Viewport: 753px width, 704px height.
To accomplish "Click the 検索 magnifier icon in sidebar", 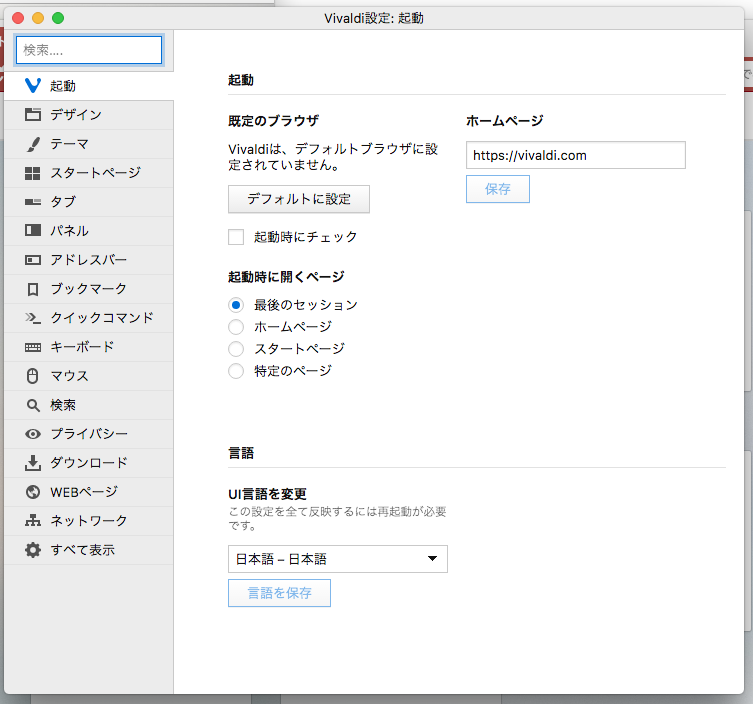I will tap(33, 405).
